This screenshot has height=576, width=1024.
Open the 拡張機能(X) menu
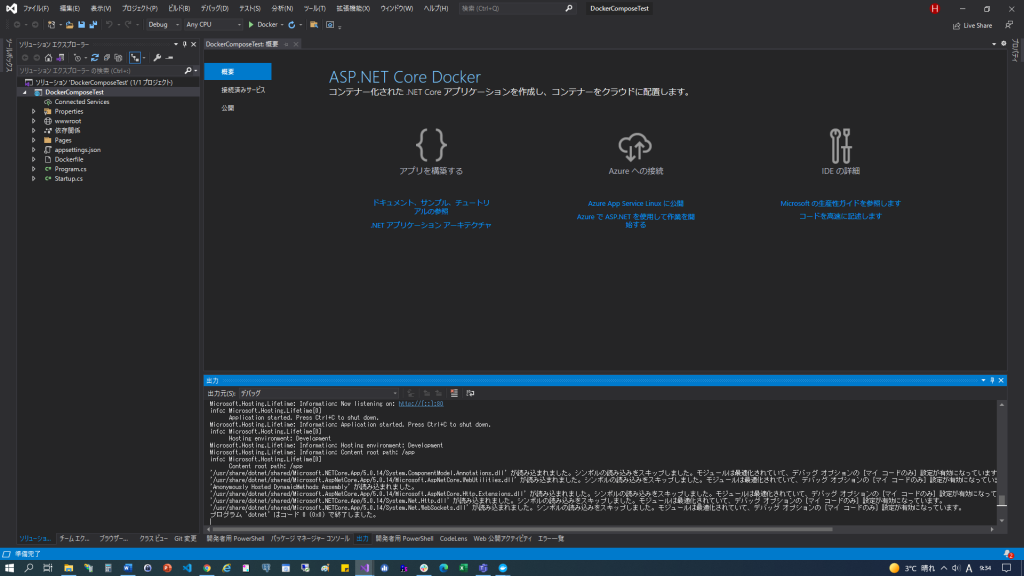coord(353,8)
